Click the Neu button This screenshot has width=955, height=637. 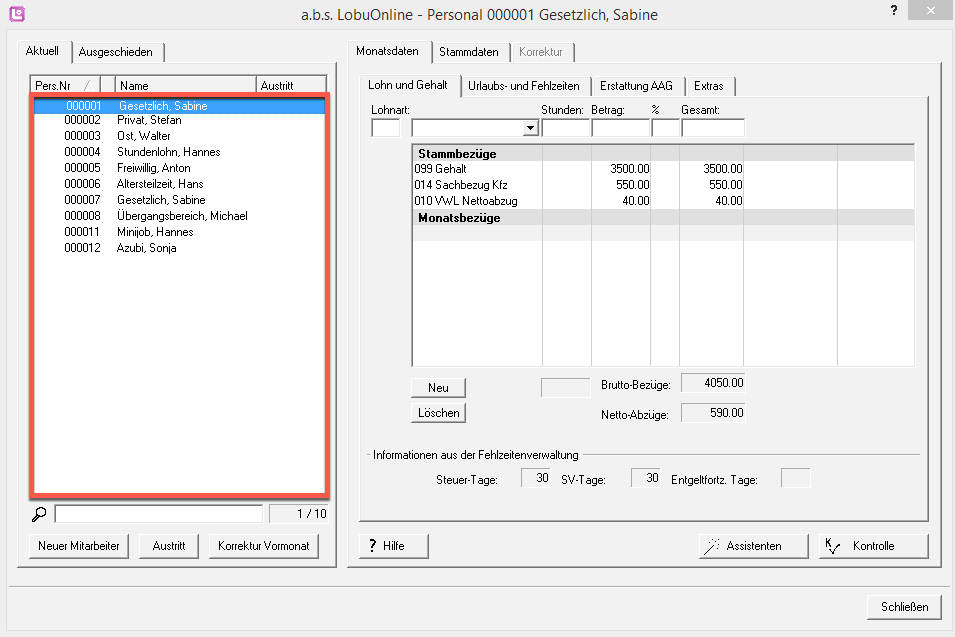tap(439, 388)
